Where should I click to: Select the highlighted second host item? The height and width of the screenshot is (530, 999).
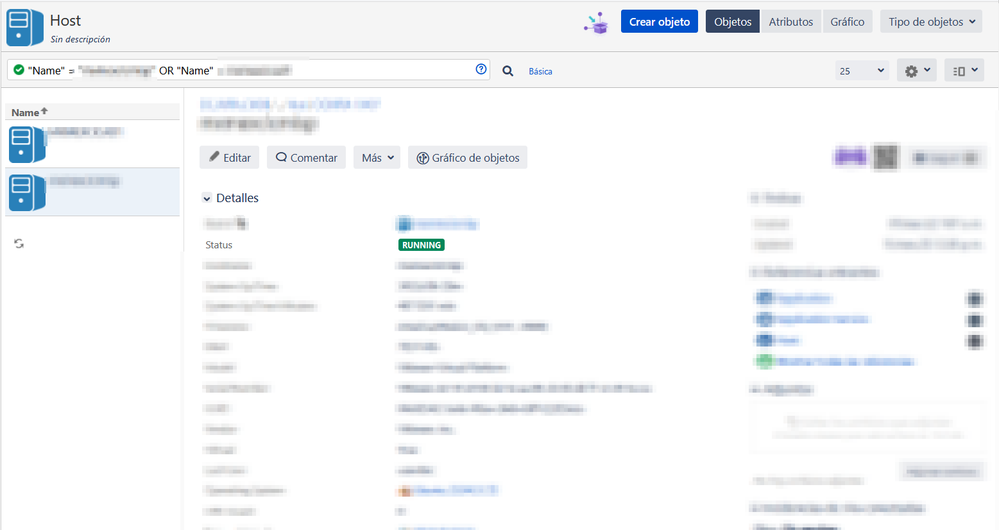(92, 192)
